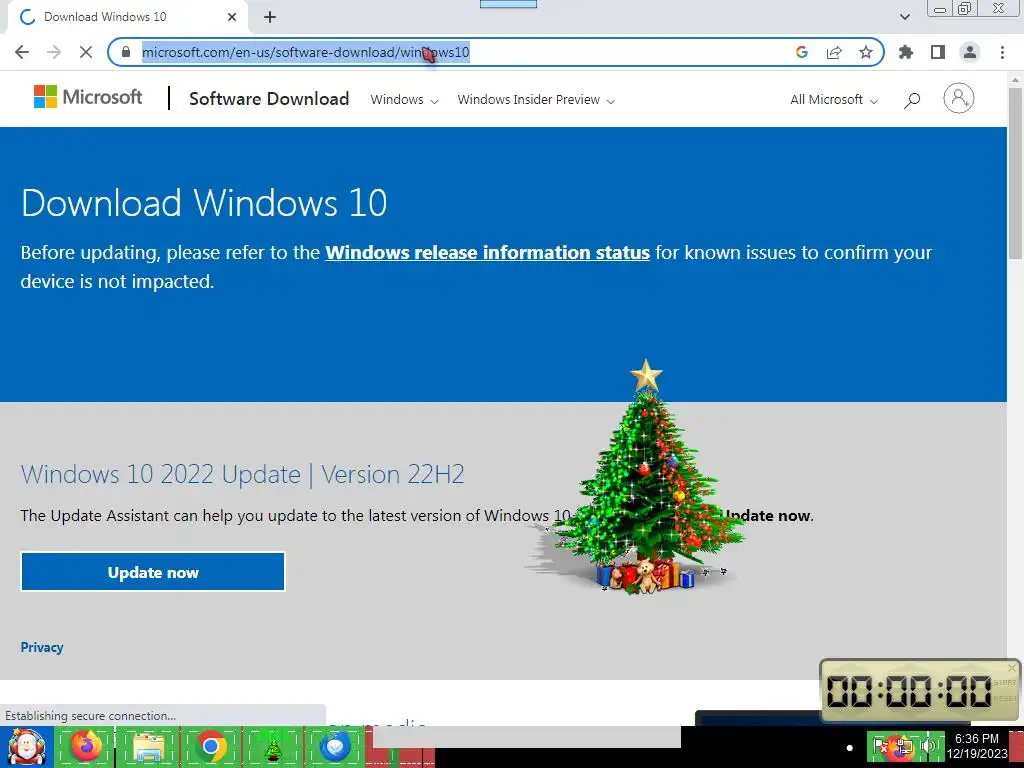Open the site search magnifier
The image size is (1024, 768).
912,100
